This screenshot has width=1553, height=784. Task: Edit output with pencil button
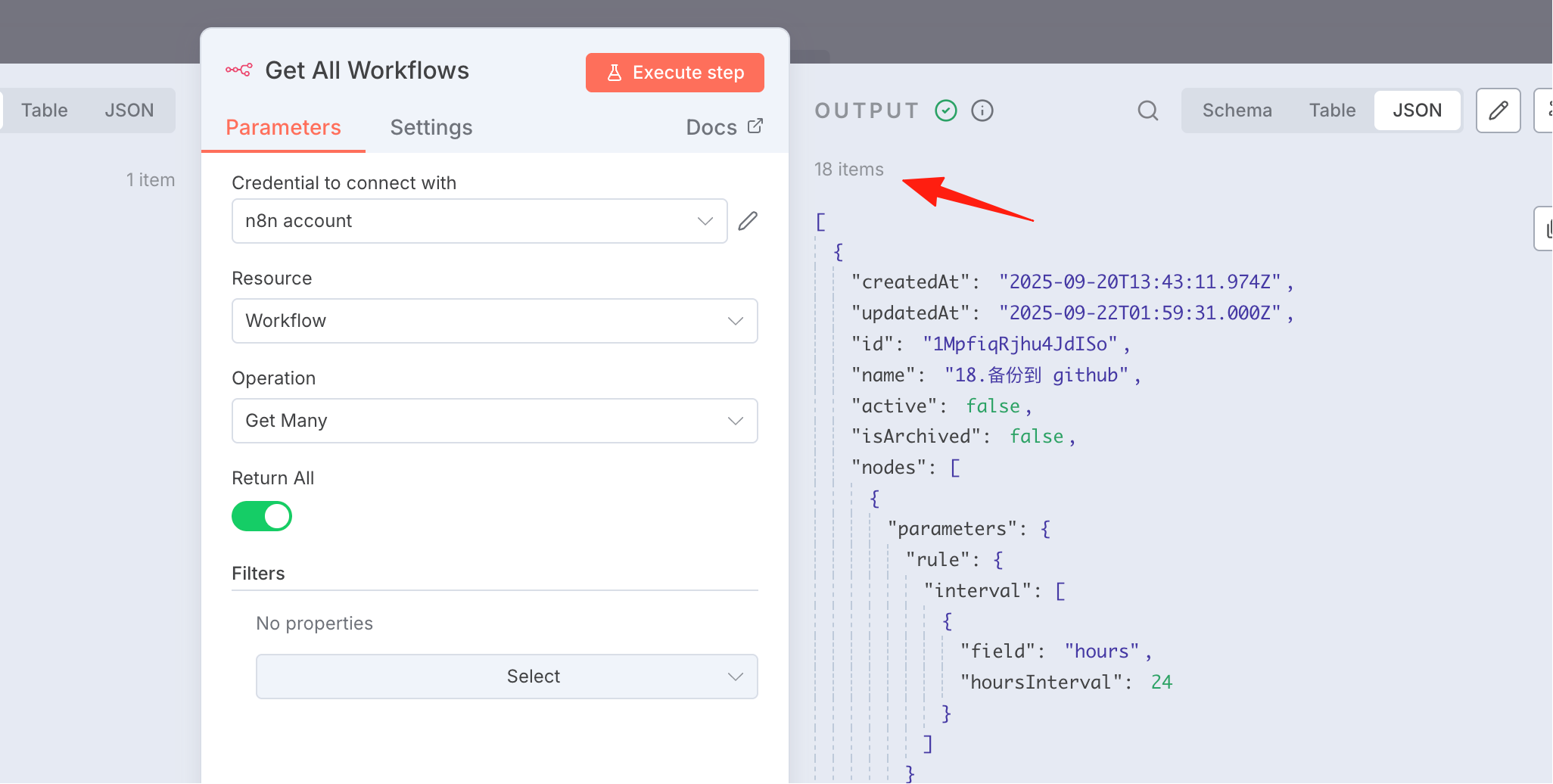click(1498, 110)
